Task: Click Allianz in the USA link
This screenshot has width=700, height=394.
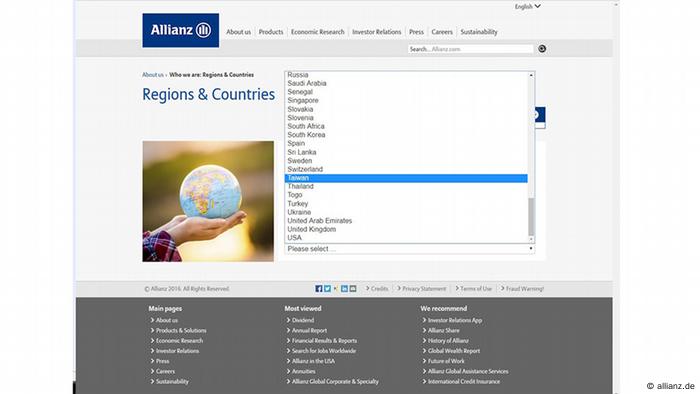Action: pyautogui.click(x=313, y=361)
